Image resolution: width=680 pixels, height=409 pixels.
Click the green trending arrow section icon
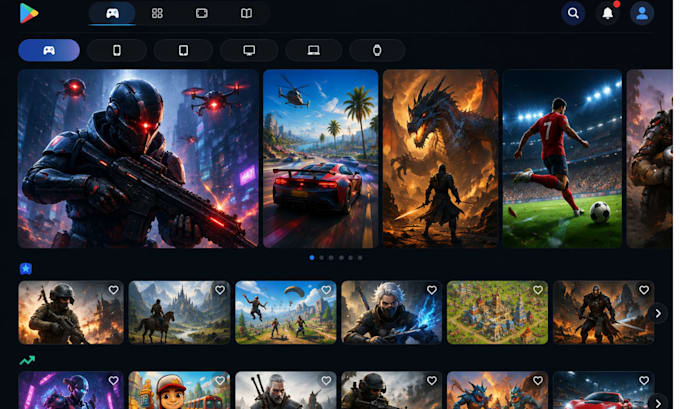click(x=27, y=360)
